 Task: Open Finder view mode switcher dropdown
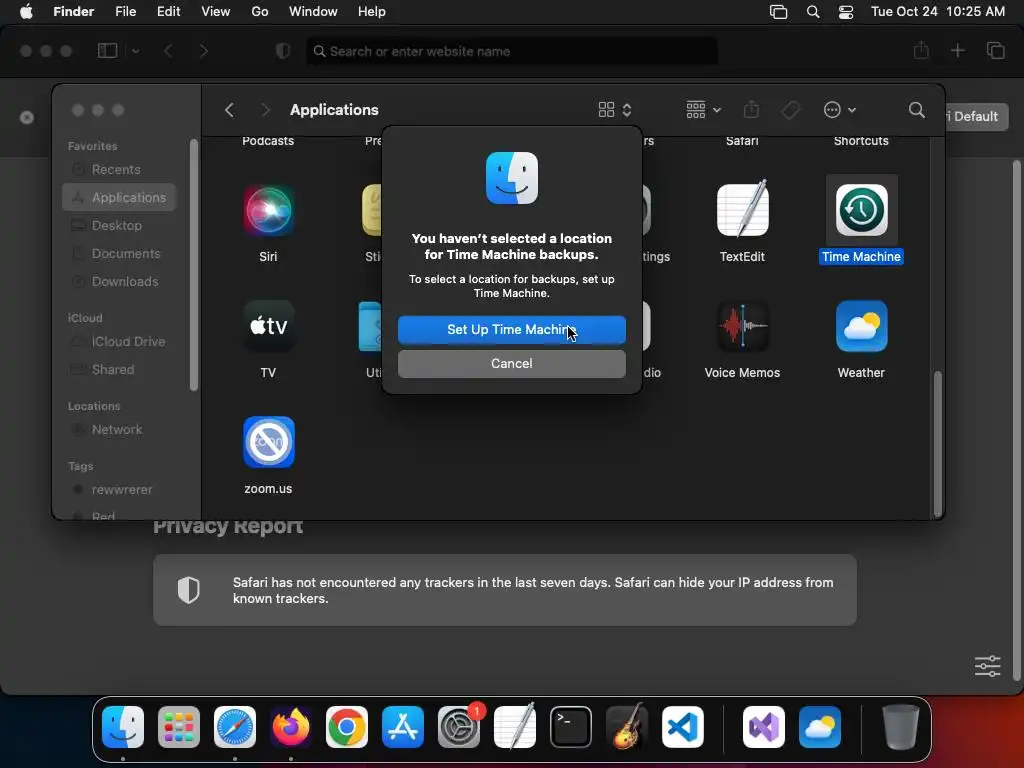(615, 110)
